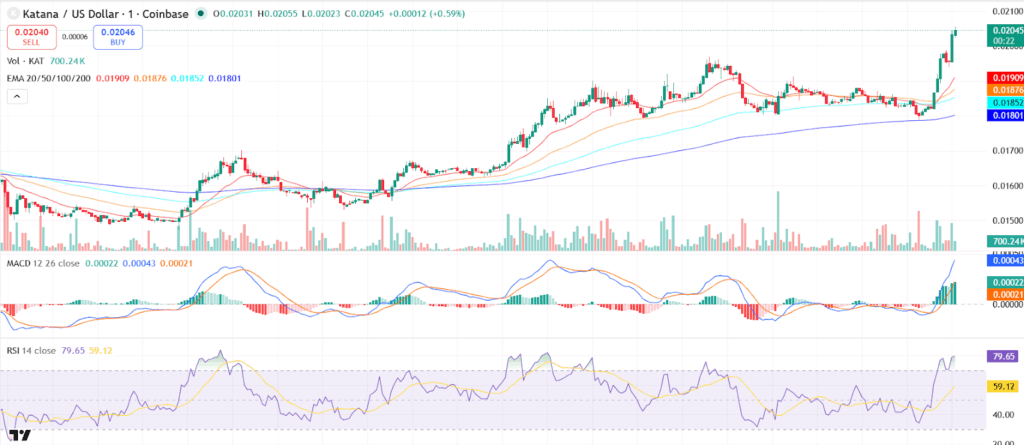Screen dimensions: 1024x445
Task: Click the purple 79.65 RSI axis label
Action: tap(1004, 356)
